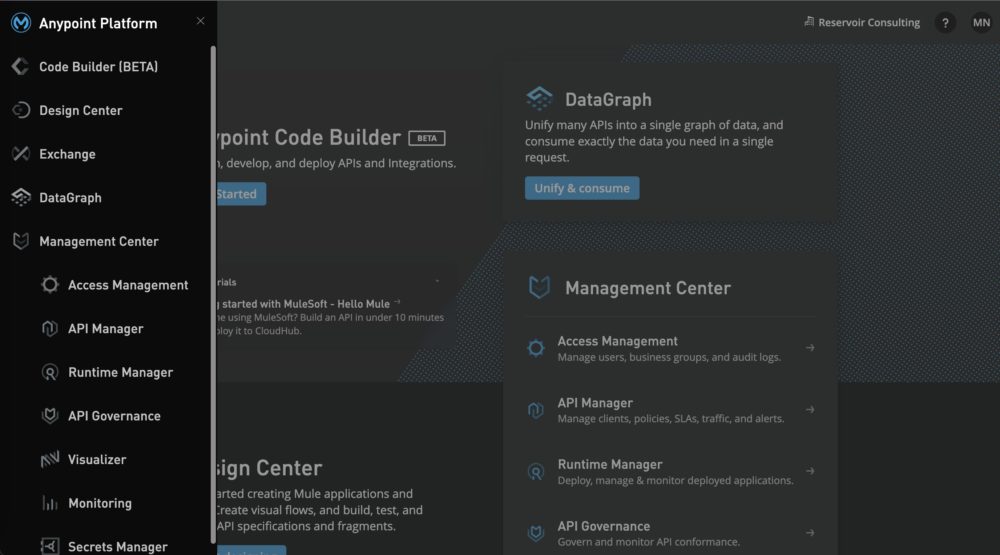Viewport: 1000px width, 555px height.
Task: Open API Manager from the sidebar list
Action: pos(106,329)
